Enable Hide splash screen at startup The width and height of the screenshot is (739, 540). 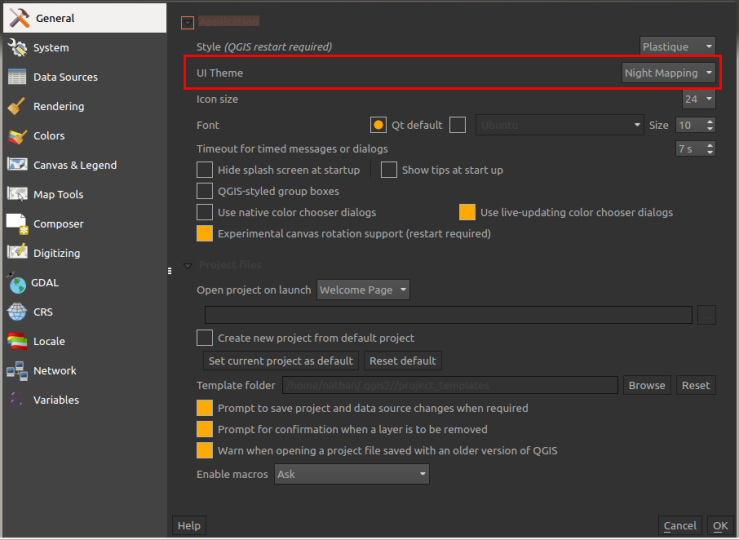click(205, 170)
